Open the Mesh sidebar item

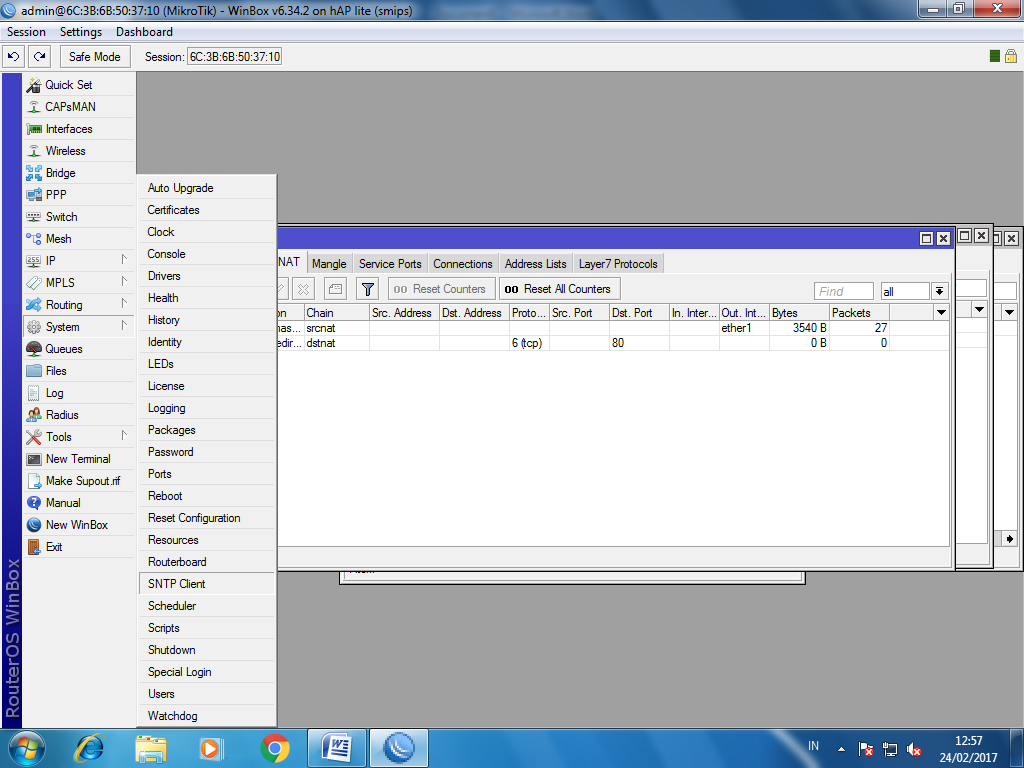(x=79, y=239)
